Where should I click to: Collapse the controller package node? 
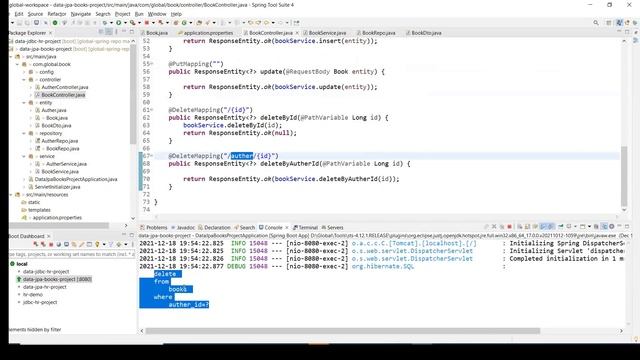pyautogui.click(x=24, y=80)
